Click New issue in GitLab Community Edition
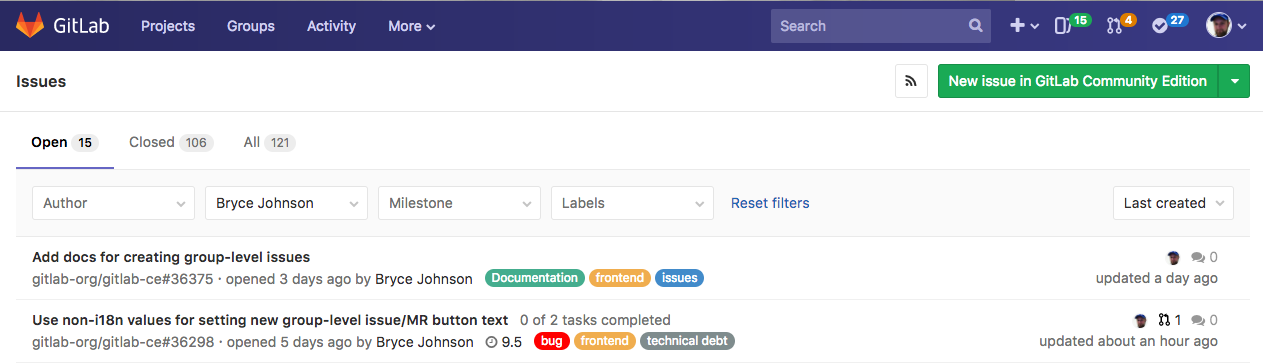The image size is (1263, 364). [x=1077, y=81]
